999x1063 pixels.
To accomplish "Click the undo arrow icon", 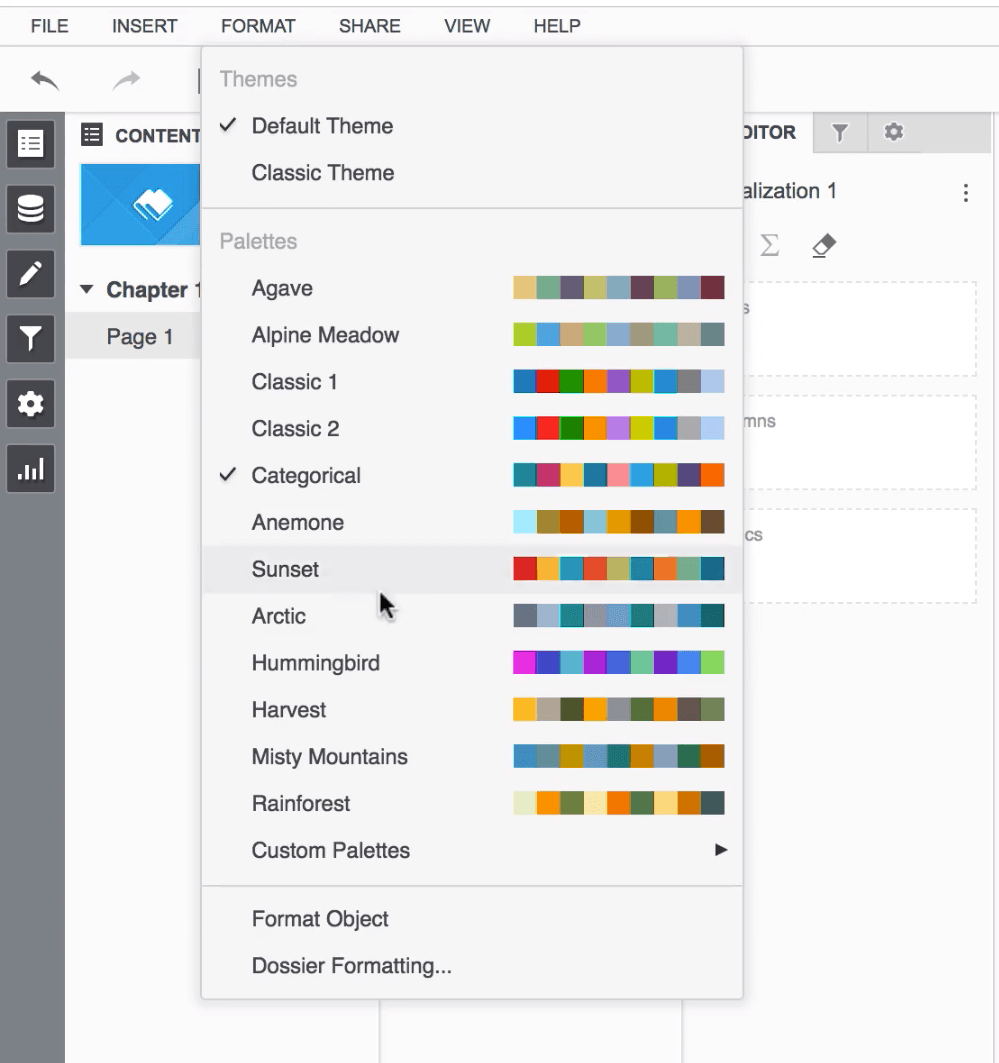I will (x=45, y=81).
